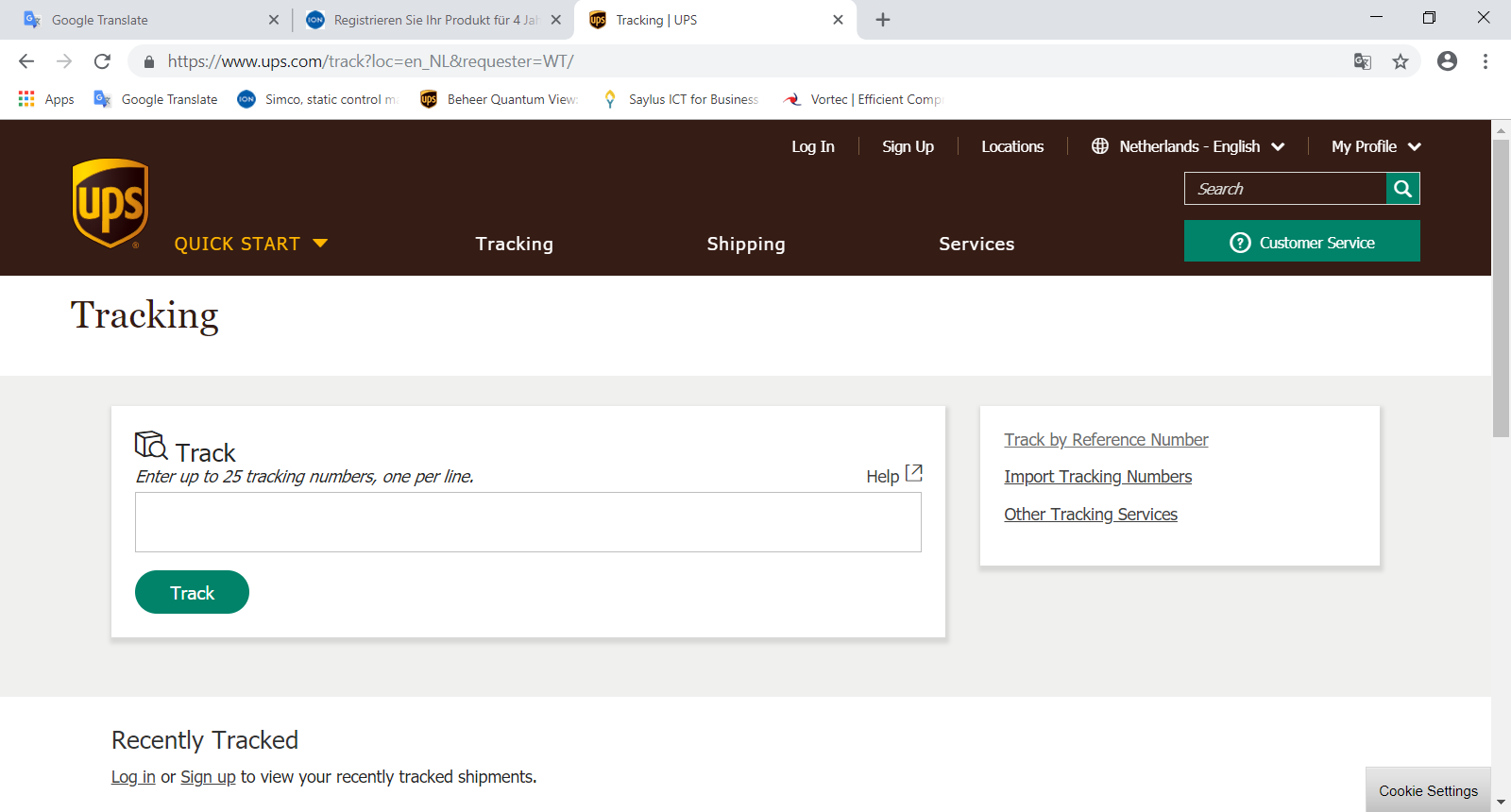The height and width of the screenshot is (812, 1511).
Task: Open Help external link icon
Action: tap(913, 473)
